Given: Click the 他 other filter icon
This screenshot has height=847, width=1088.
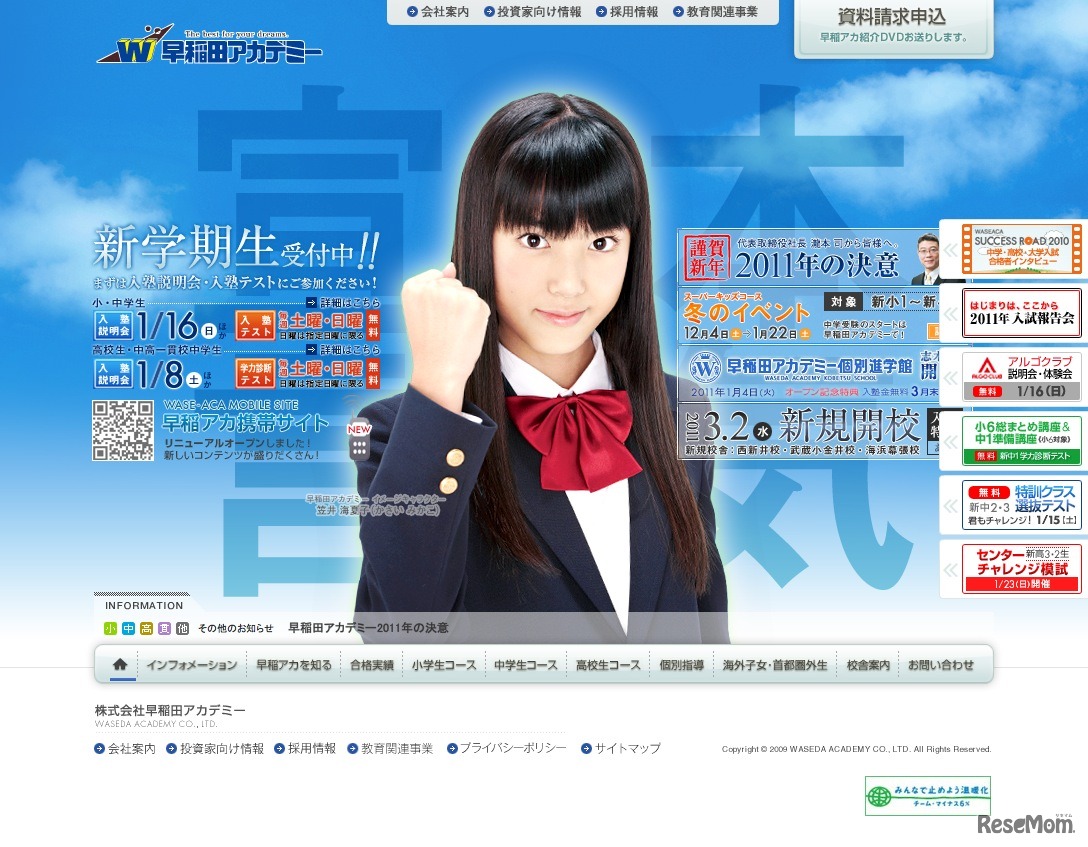Looking at the screenshot, I should (182, 628).
